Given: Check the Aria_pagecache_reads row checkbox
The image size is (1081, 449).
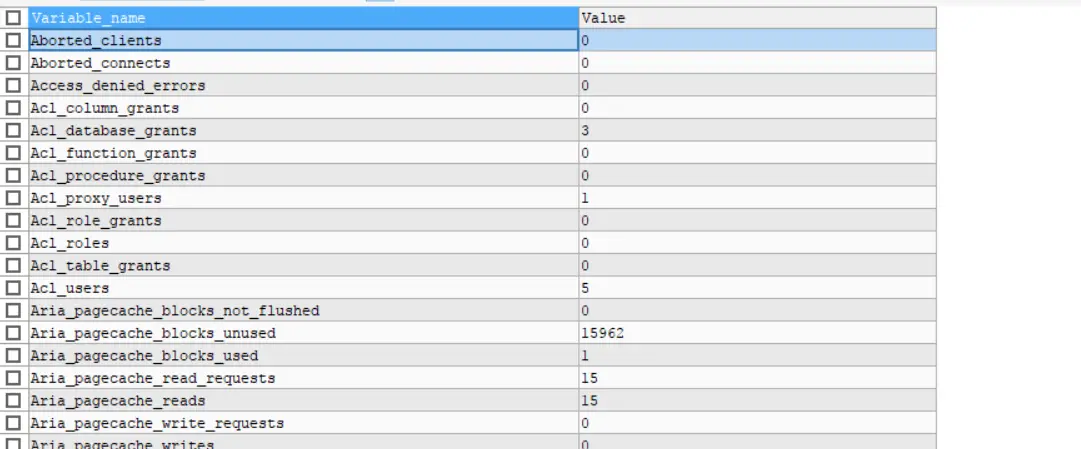Looking at the screenshot, I should (13, 401).
